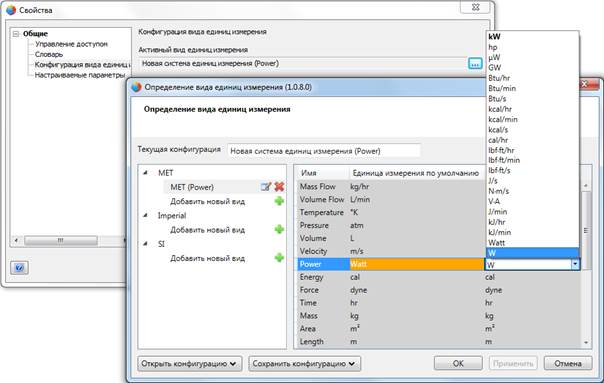Click the highlighted Watt default unit cell
Viewport: 604px width, 383px height.
416,264
